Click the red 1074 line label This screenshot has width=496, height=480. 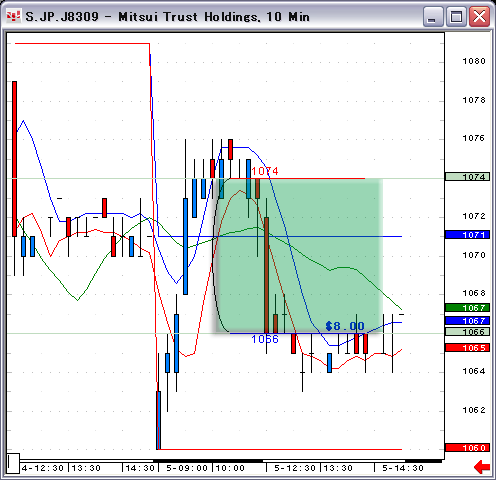click(265, 171)
